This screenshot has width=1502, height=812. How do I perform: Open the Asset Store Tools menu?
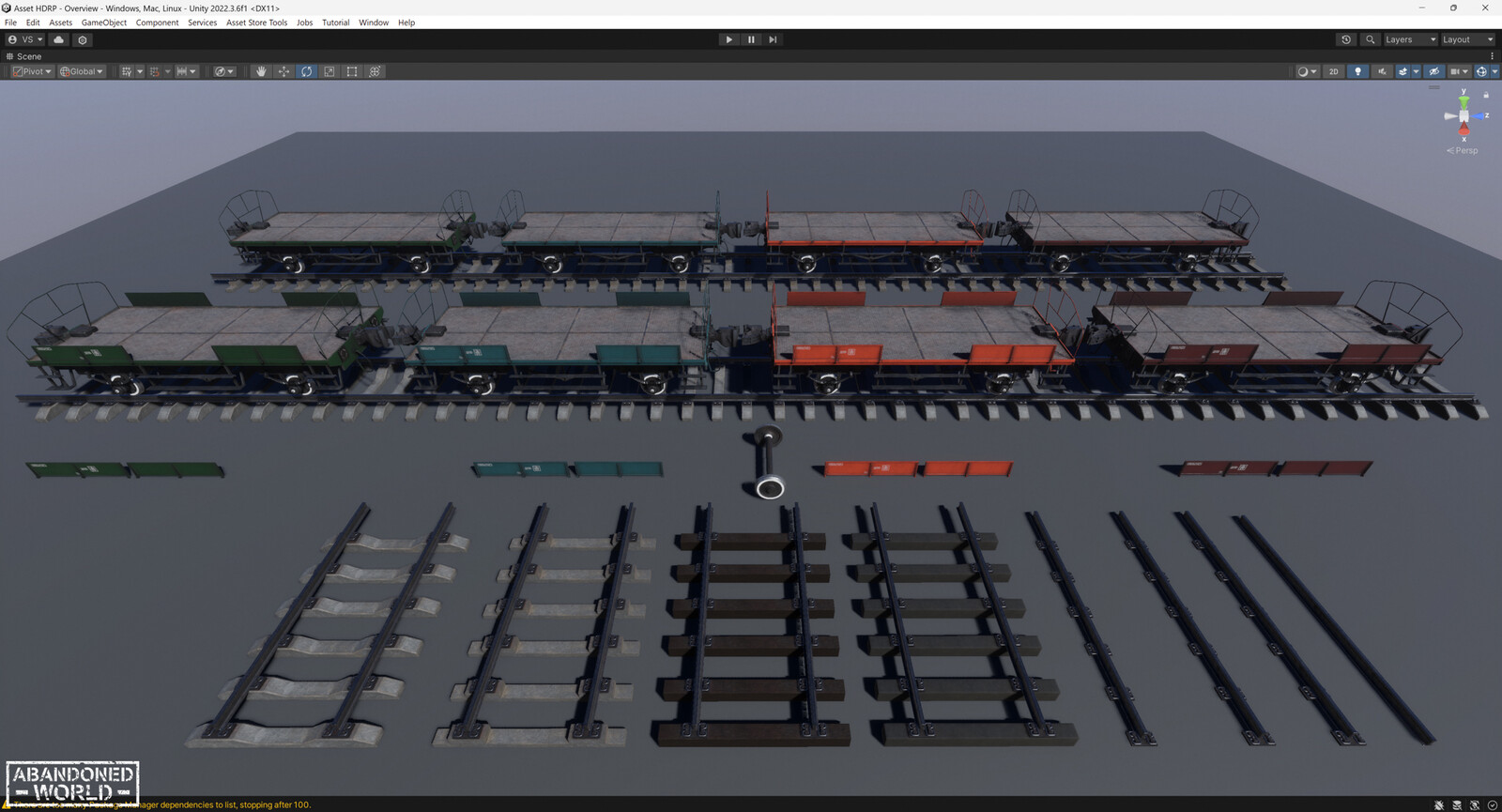coord(256,23)
